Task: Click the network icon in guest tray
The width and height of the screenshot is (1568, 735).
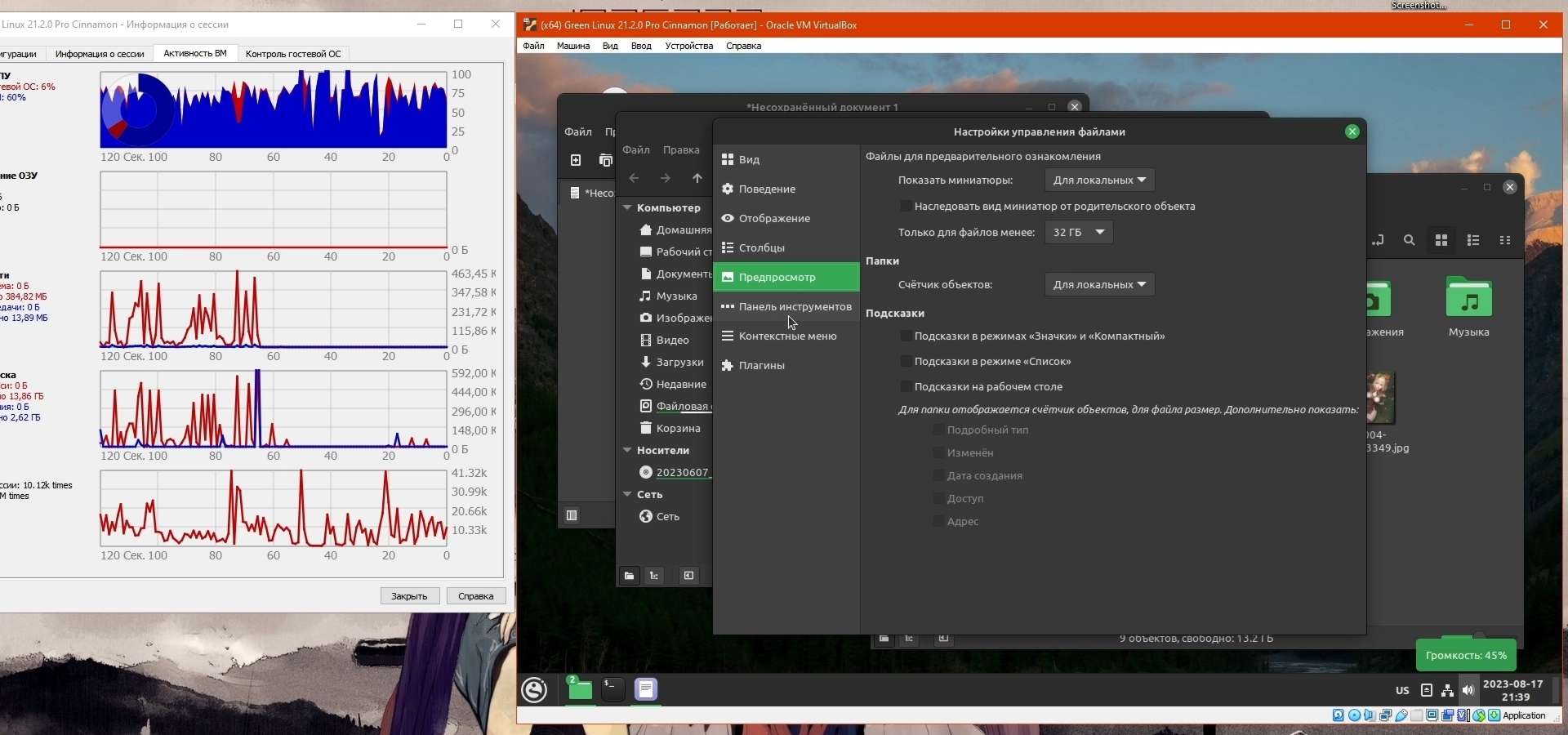Action: coord(1447,691)
